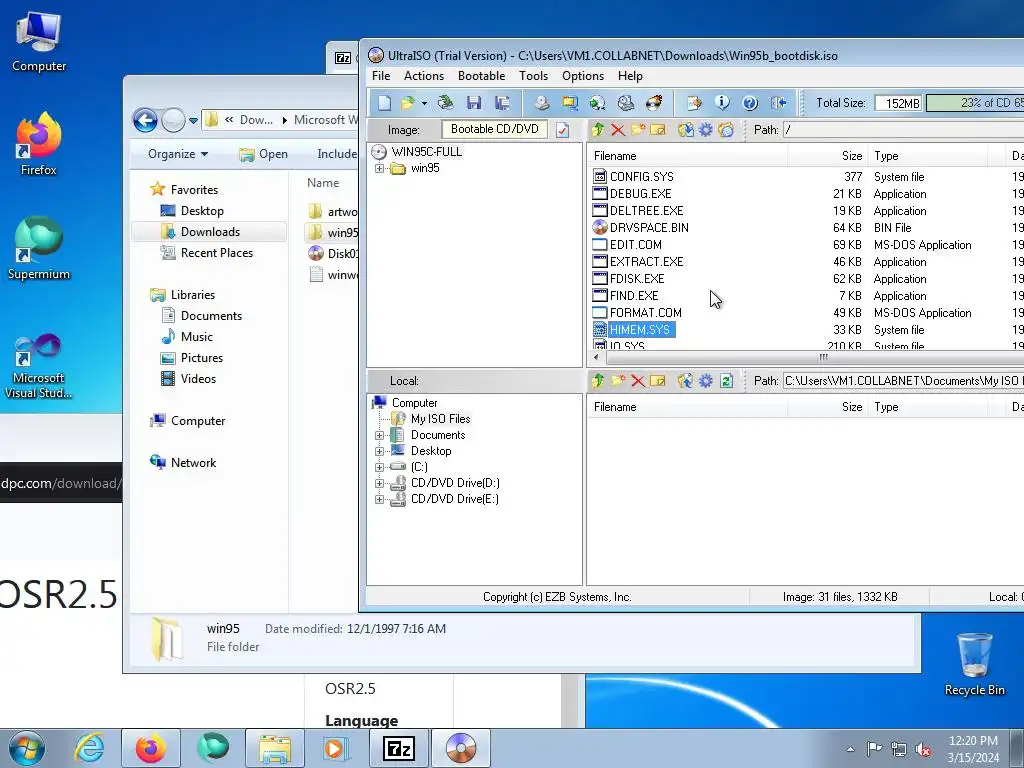The width and height of the screenshot is (1024, 768).
Task: Open the Options menu
Action: click(583, 76)
